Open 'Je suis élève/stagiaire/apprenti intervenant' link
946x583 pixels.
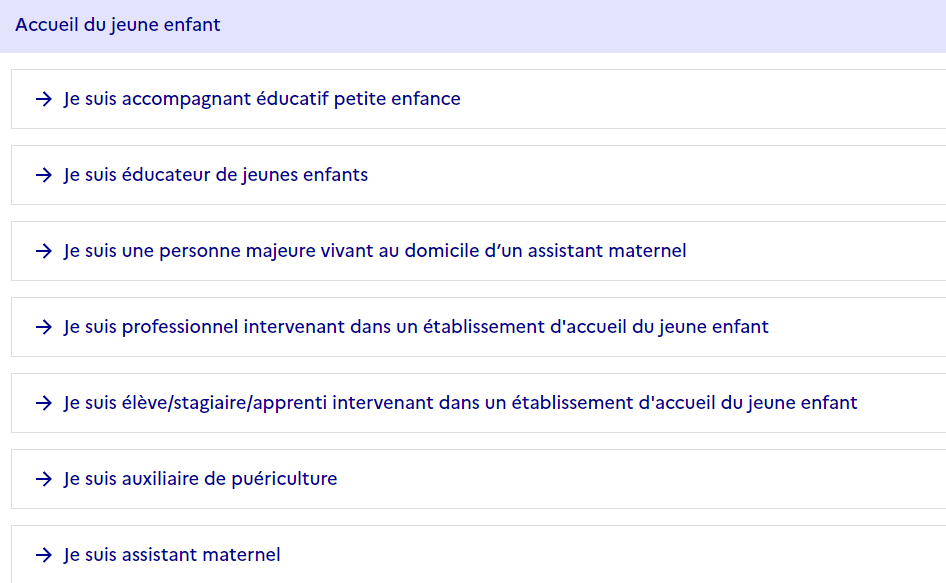pyautogui.click(x=460, y=403)
